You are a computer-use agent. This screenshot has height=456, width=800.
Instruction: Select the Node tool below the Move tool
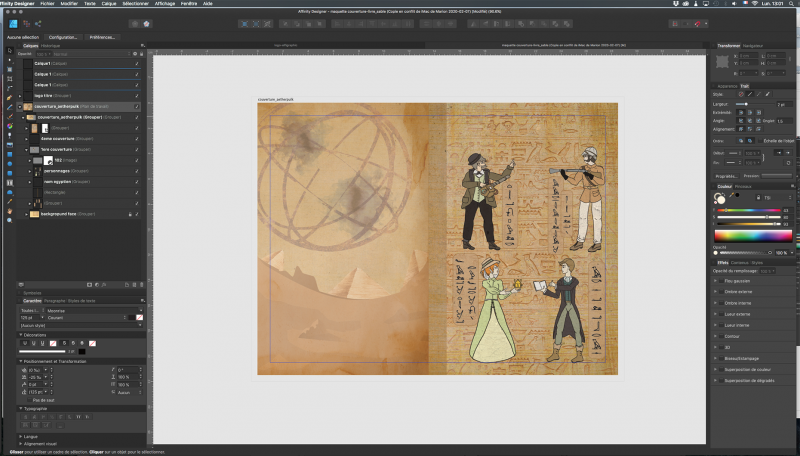point(10,60)
